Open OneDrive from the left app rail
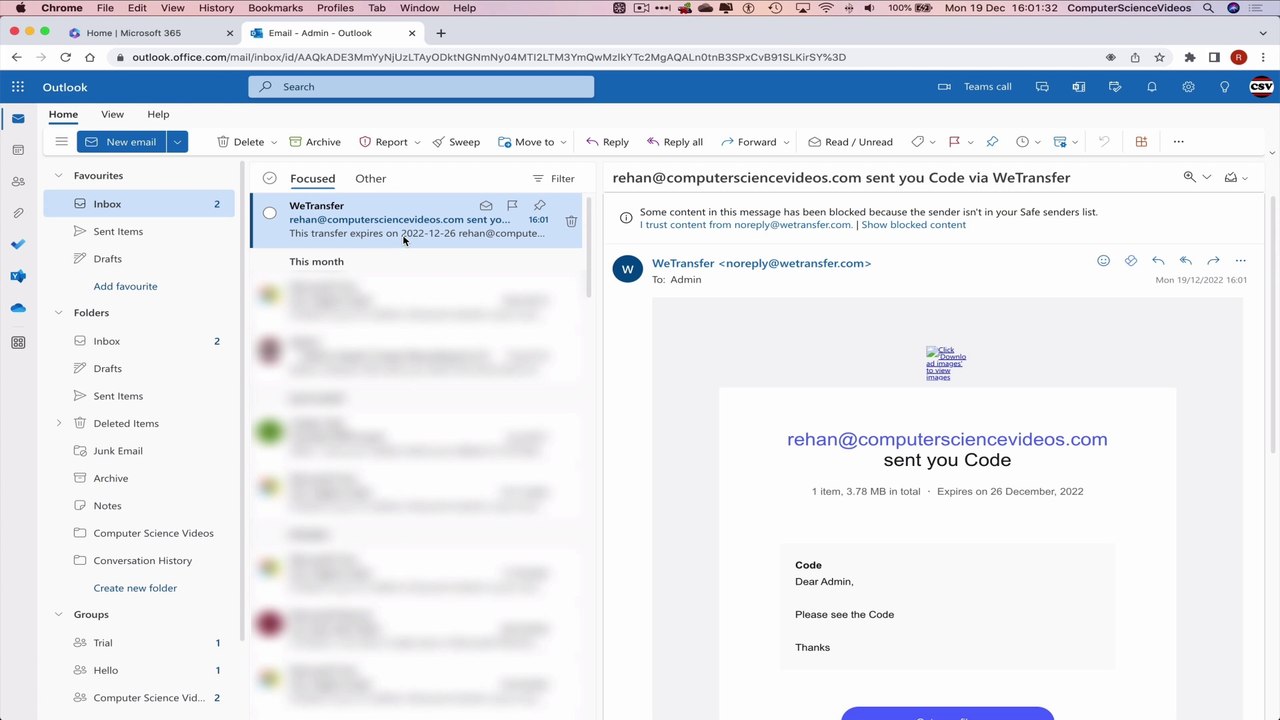 pyautogui.click(x=18, y=308)
